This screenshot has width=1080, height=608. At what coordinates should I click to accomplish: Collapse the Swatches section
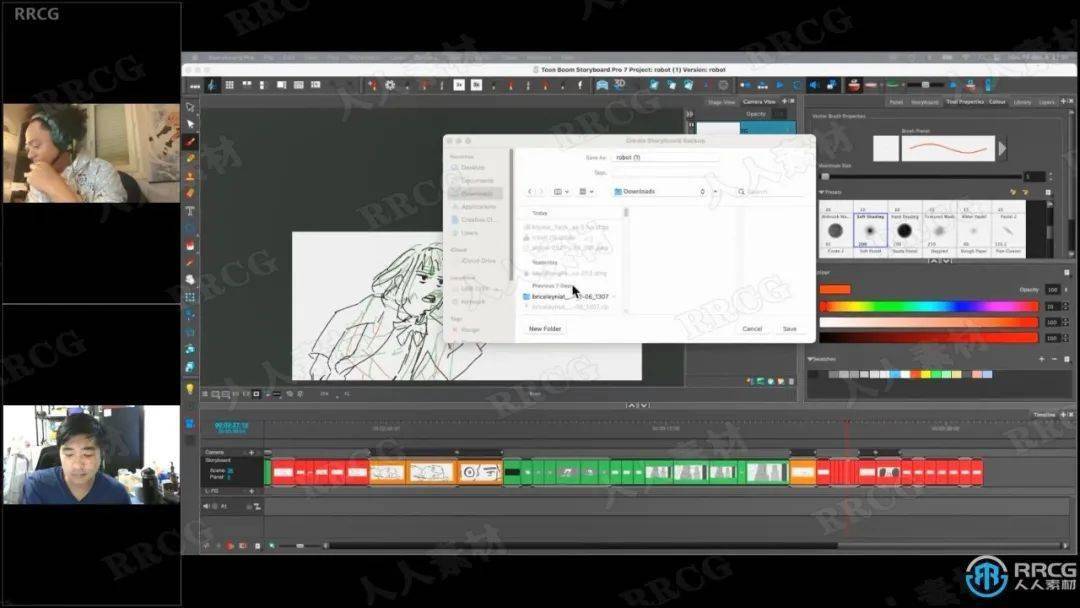(x=811, y=359)
